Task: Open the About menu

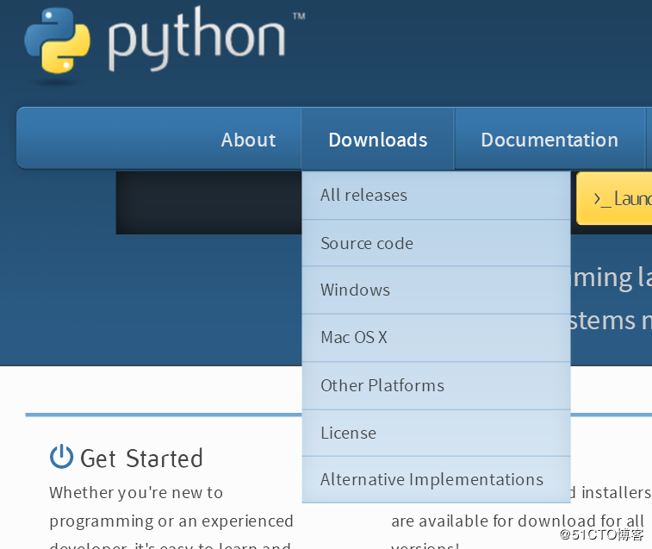Action: click(248, 140)
